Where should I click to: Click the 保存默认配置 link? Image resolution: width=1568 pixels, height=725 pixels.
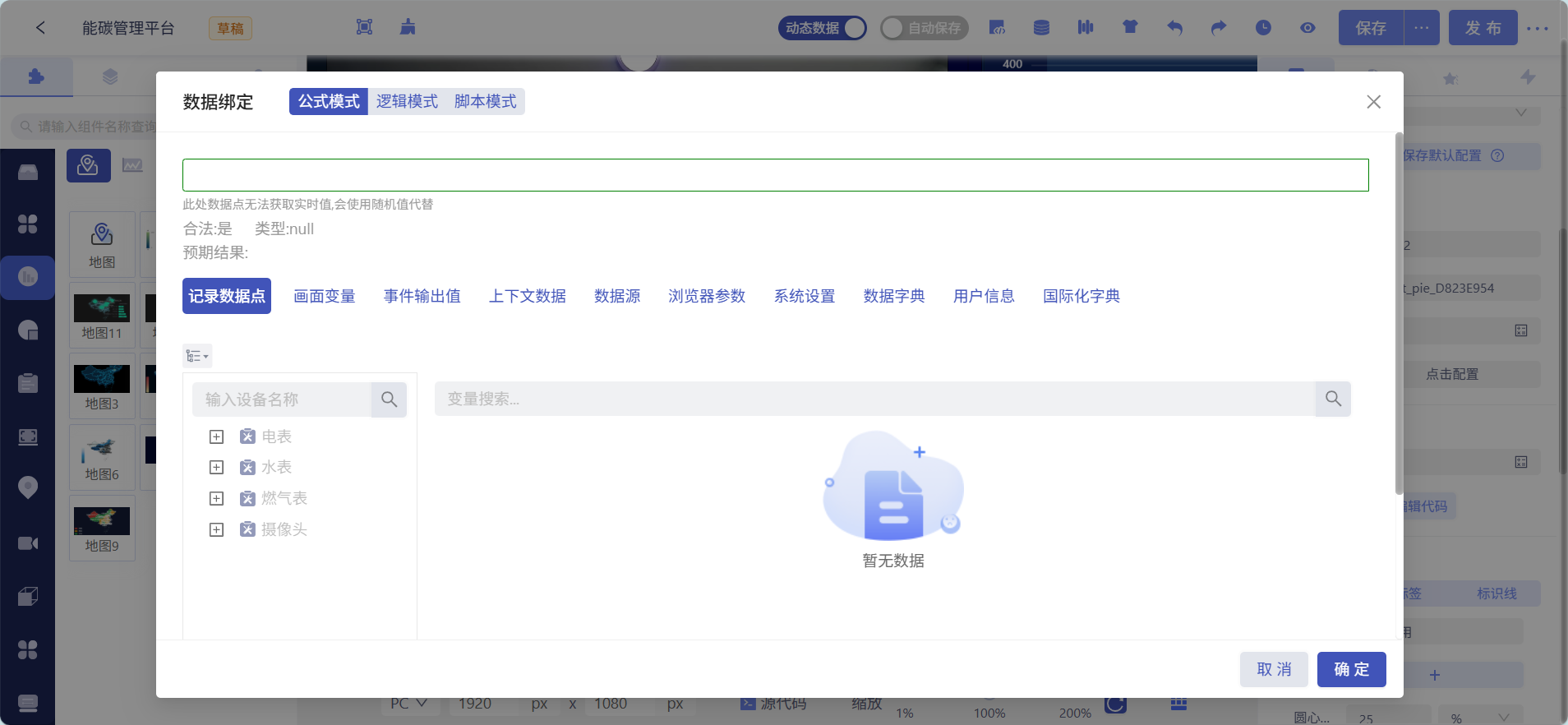click(1442, 155)
